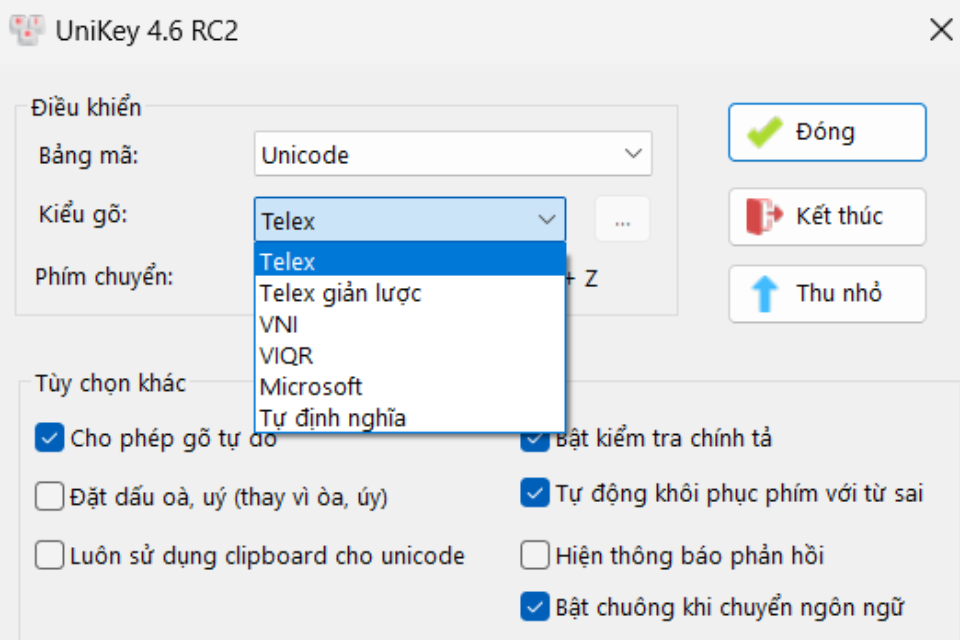Screen dimensions: 960x640
Task: Enable 'Luôn sử dụng clipboard cho unicode'
Action: pos(49,555)
